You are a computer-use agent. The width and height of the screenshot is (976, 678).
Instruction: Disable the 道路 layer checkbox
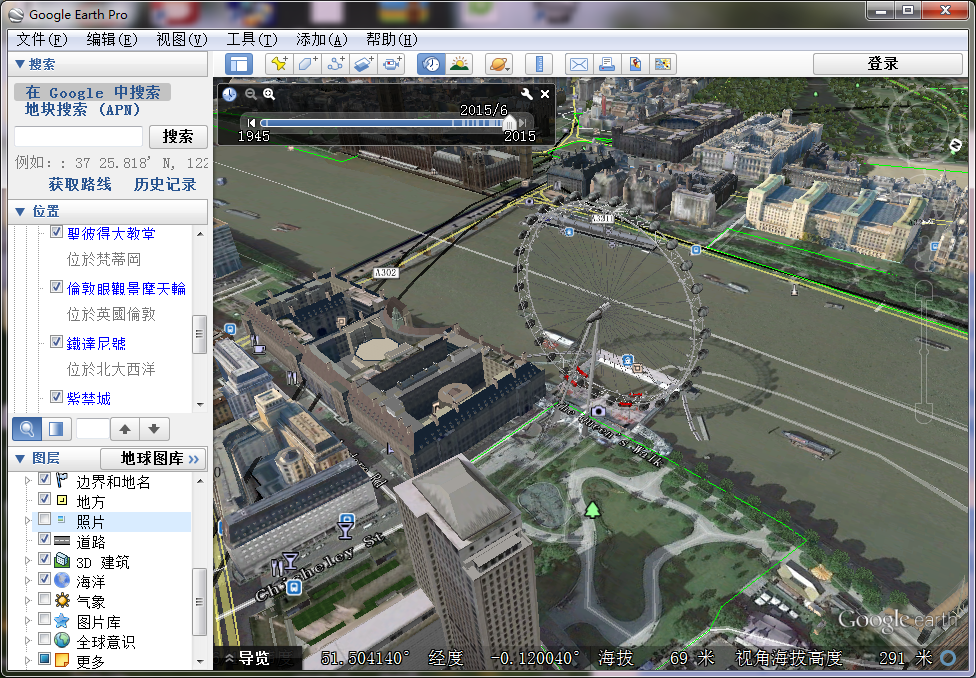pos(44,539)
